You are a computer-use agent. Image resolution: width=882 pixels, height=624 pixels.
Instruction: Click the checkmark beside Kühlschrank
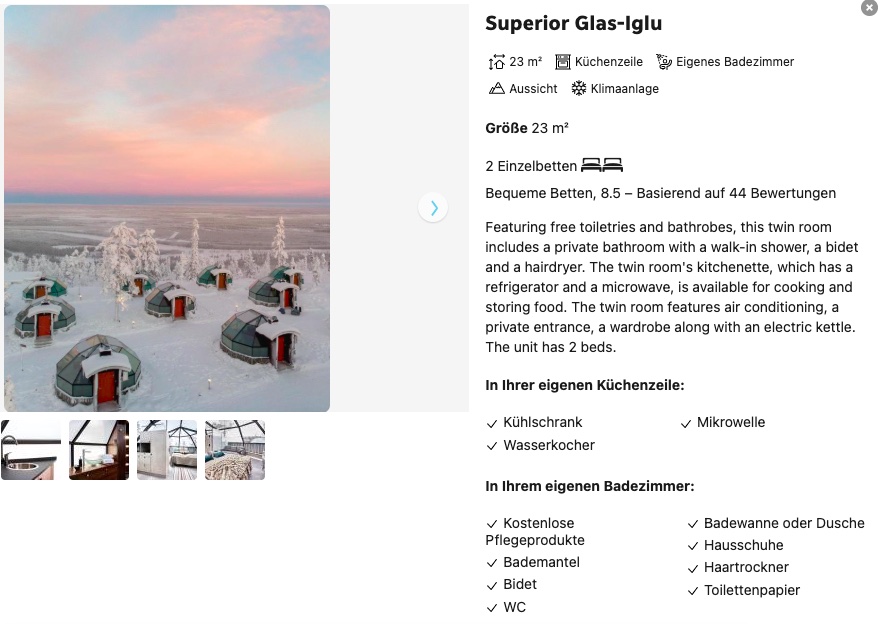pyautogui.click(x=491, y=422)
